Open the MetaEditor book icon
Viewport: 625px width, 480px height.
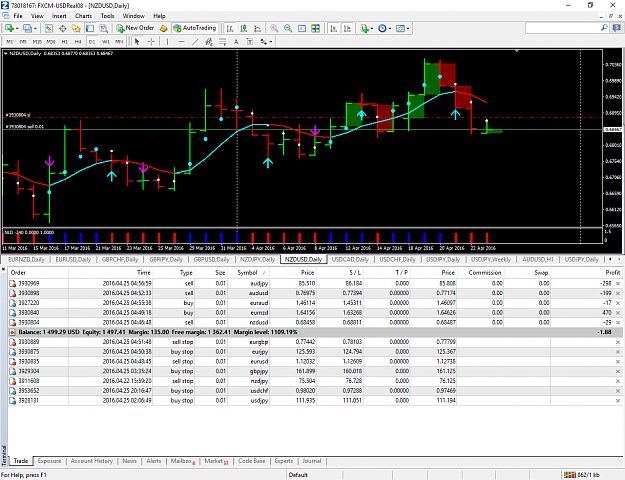[x=163, y=28]
